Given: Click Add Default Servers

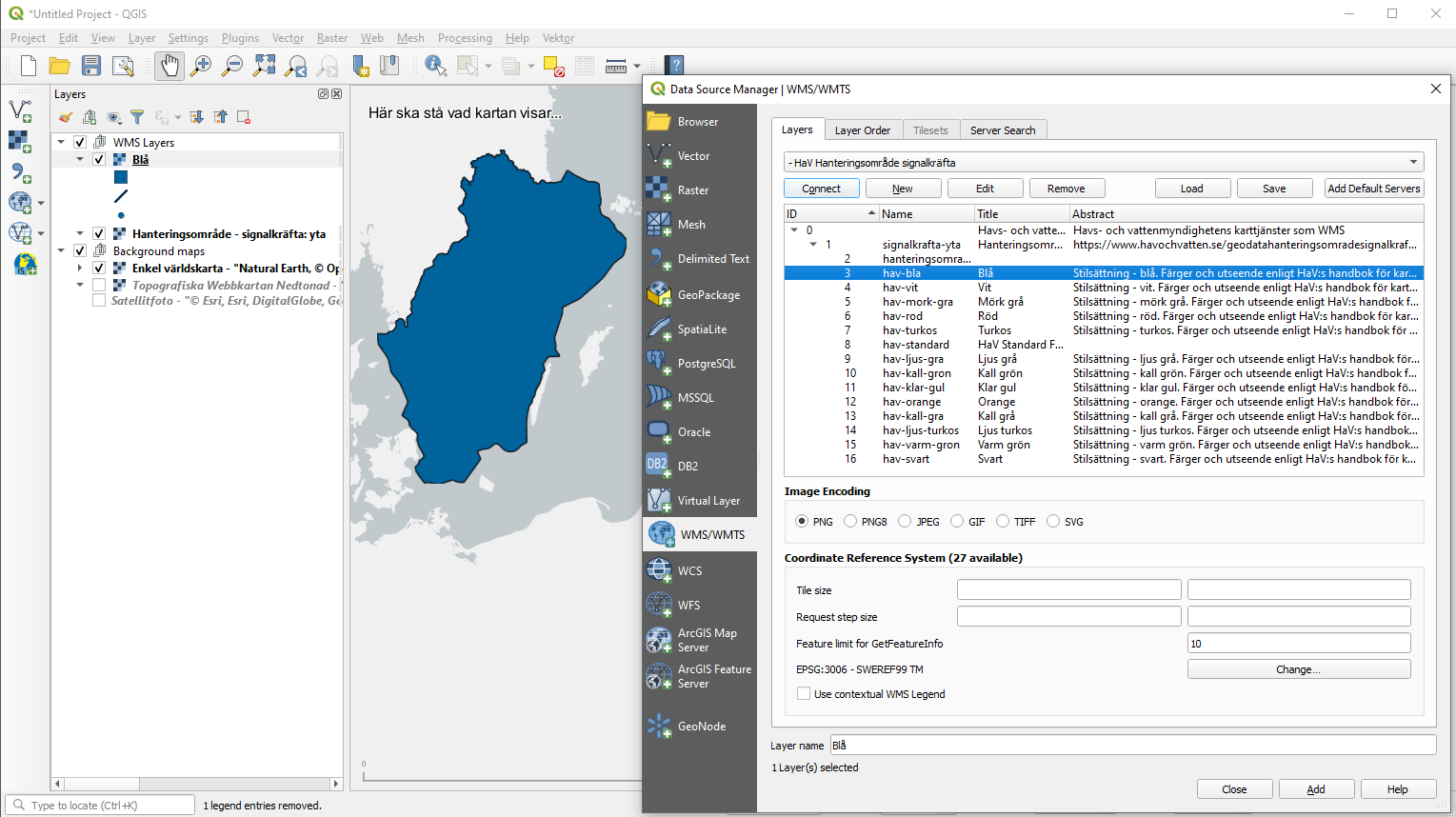Looking at the screenshot, I should (1373, 188).
